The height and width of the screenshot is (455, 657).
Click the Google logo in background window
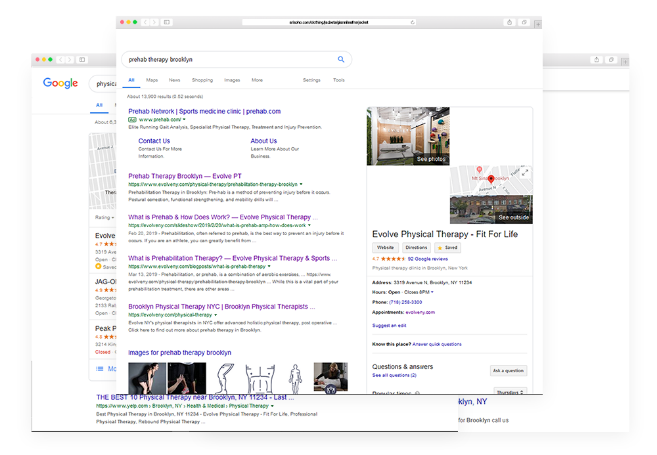[60, 83]
